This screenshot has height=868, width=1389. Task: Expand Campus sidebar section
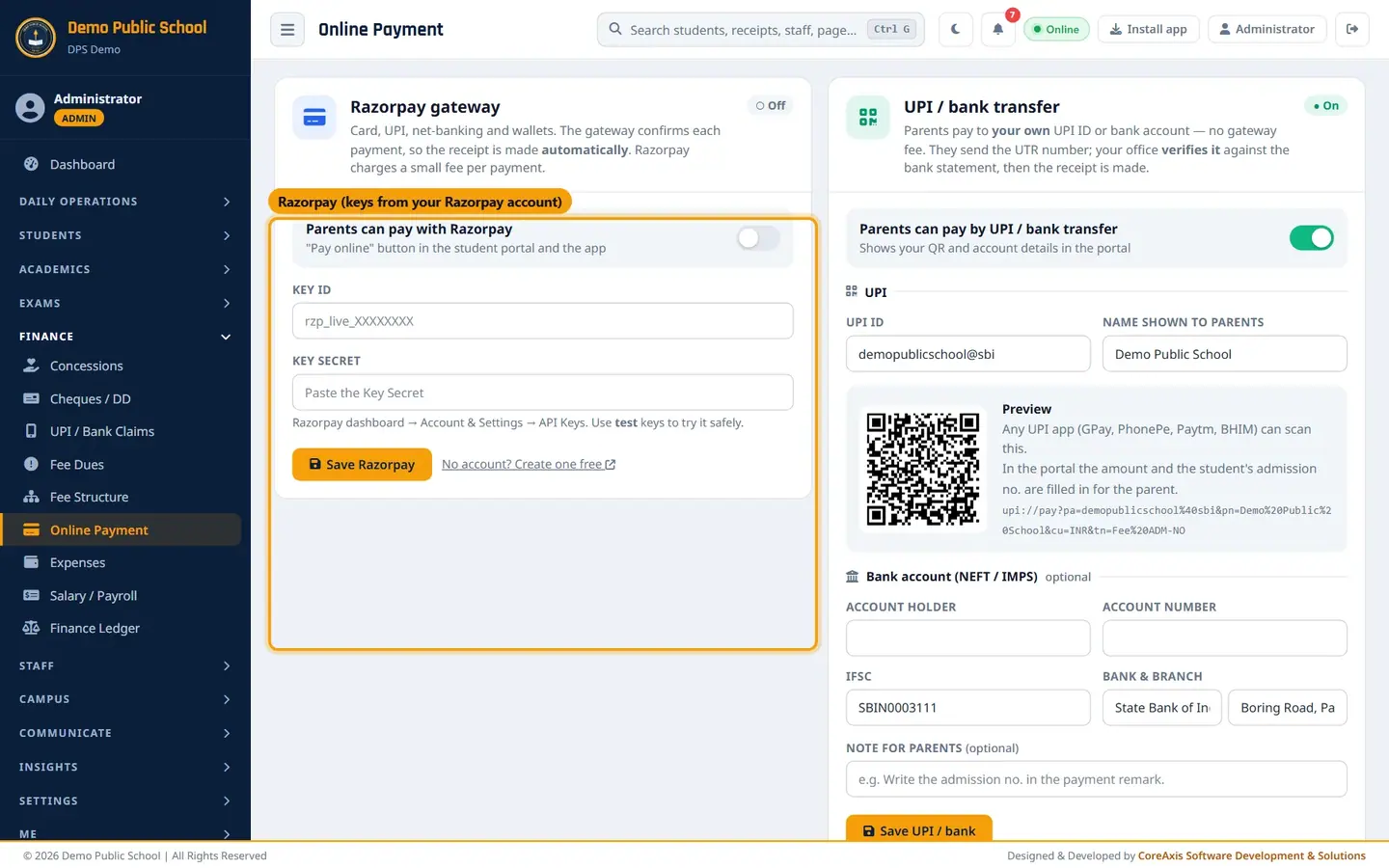coord(125,699)
